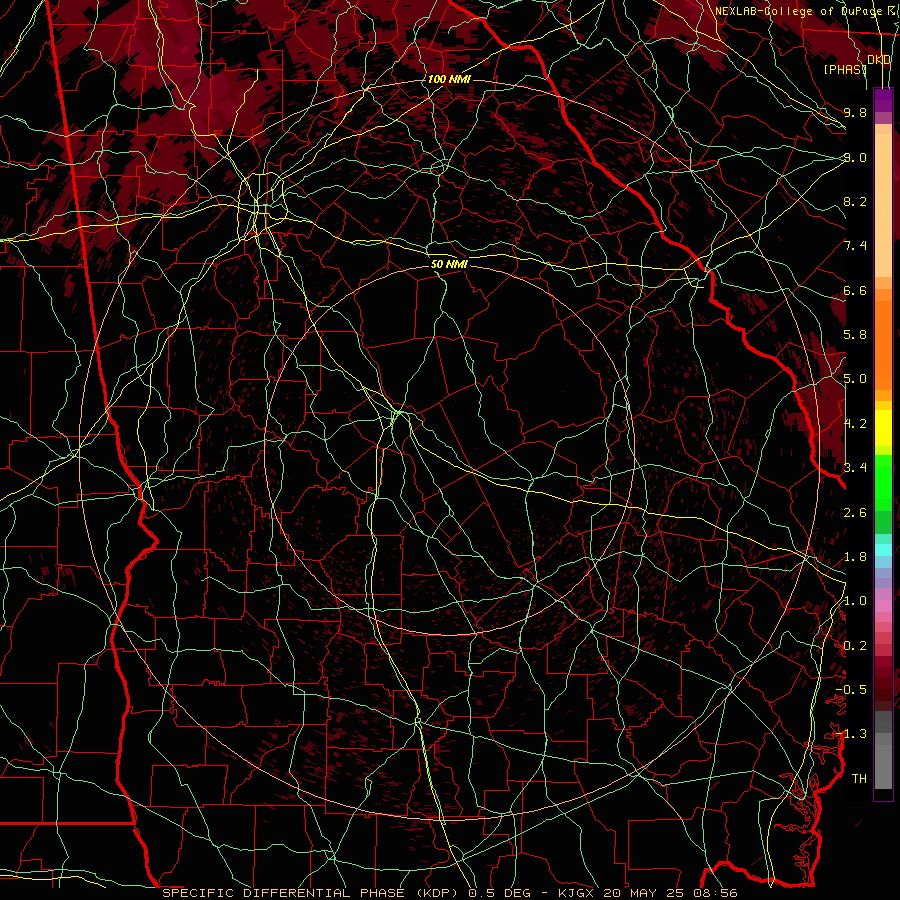Image resolution: width=900 pixels, height=900 pixels.
Task: Click the "-1.3" scale value
Action: (x=852, y=734)
